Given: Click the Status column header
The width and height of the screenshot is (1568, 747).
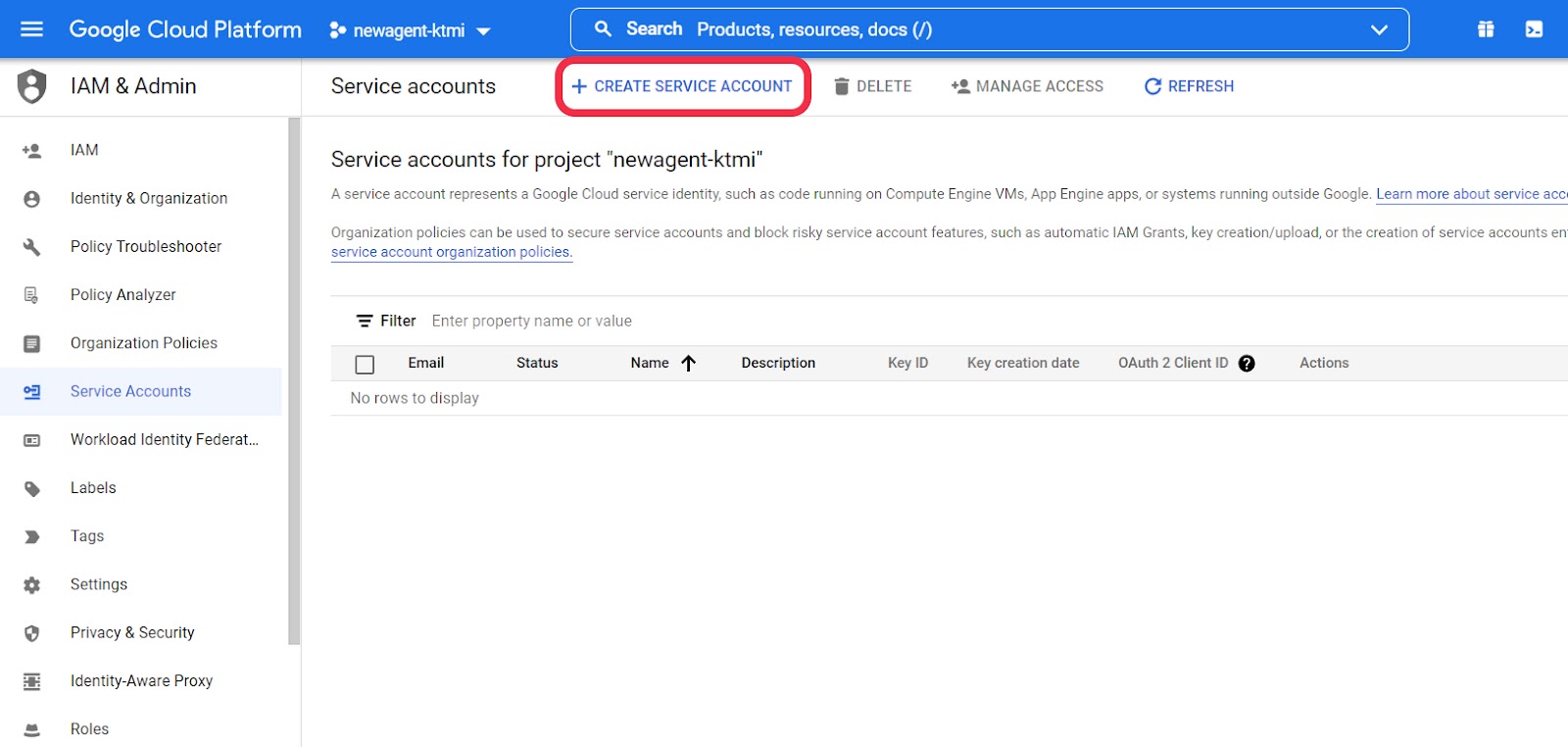Looking at the screenshot, I should pyautogui.click(x=537, y=363).
